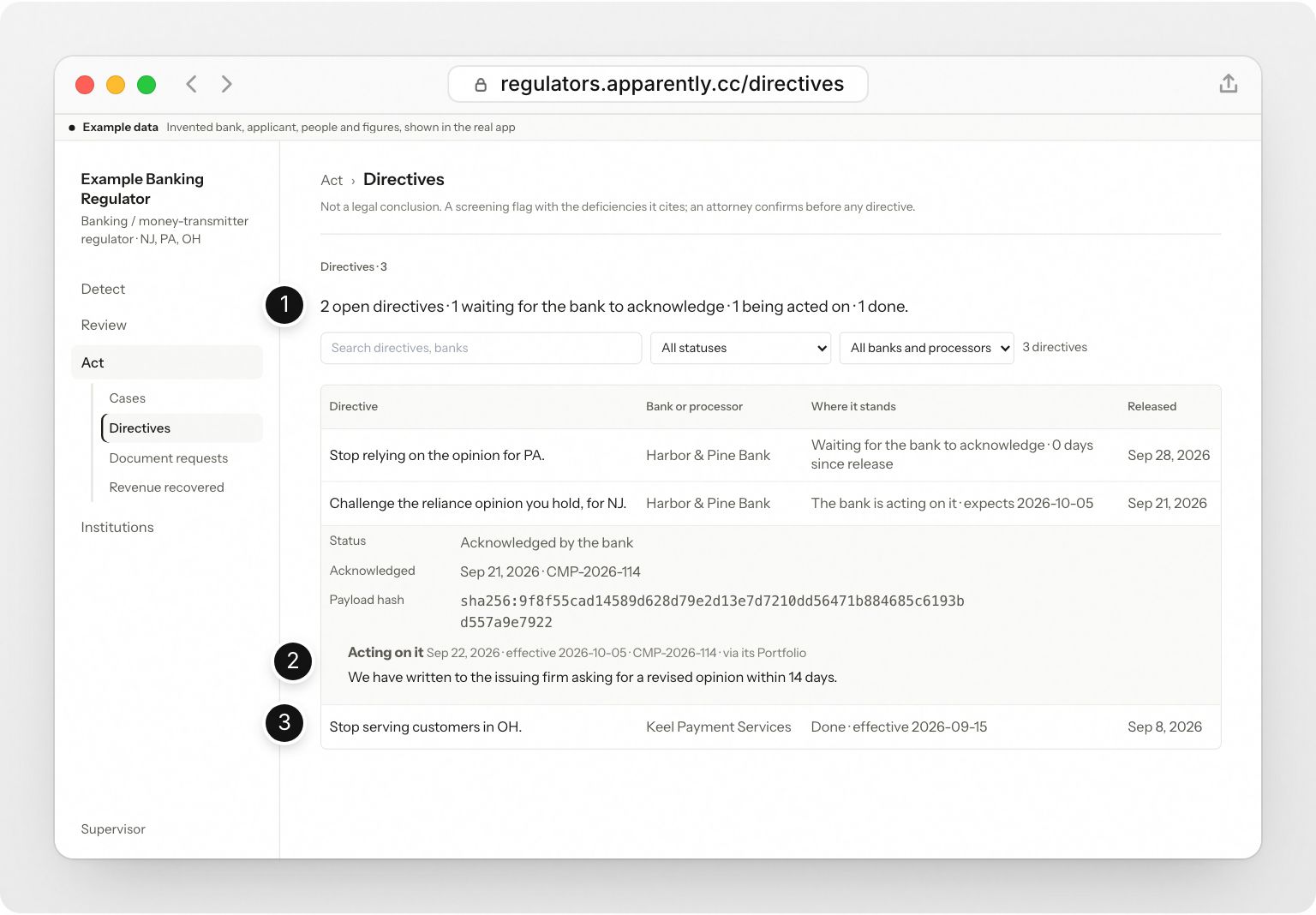Click the lock icon in address bar
Image resolution: width=1316 pixels, height=915 pixels.
[481, 84]
